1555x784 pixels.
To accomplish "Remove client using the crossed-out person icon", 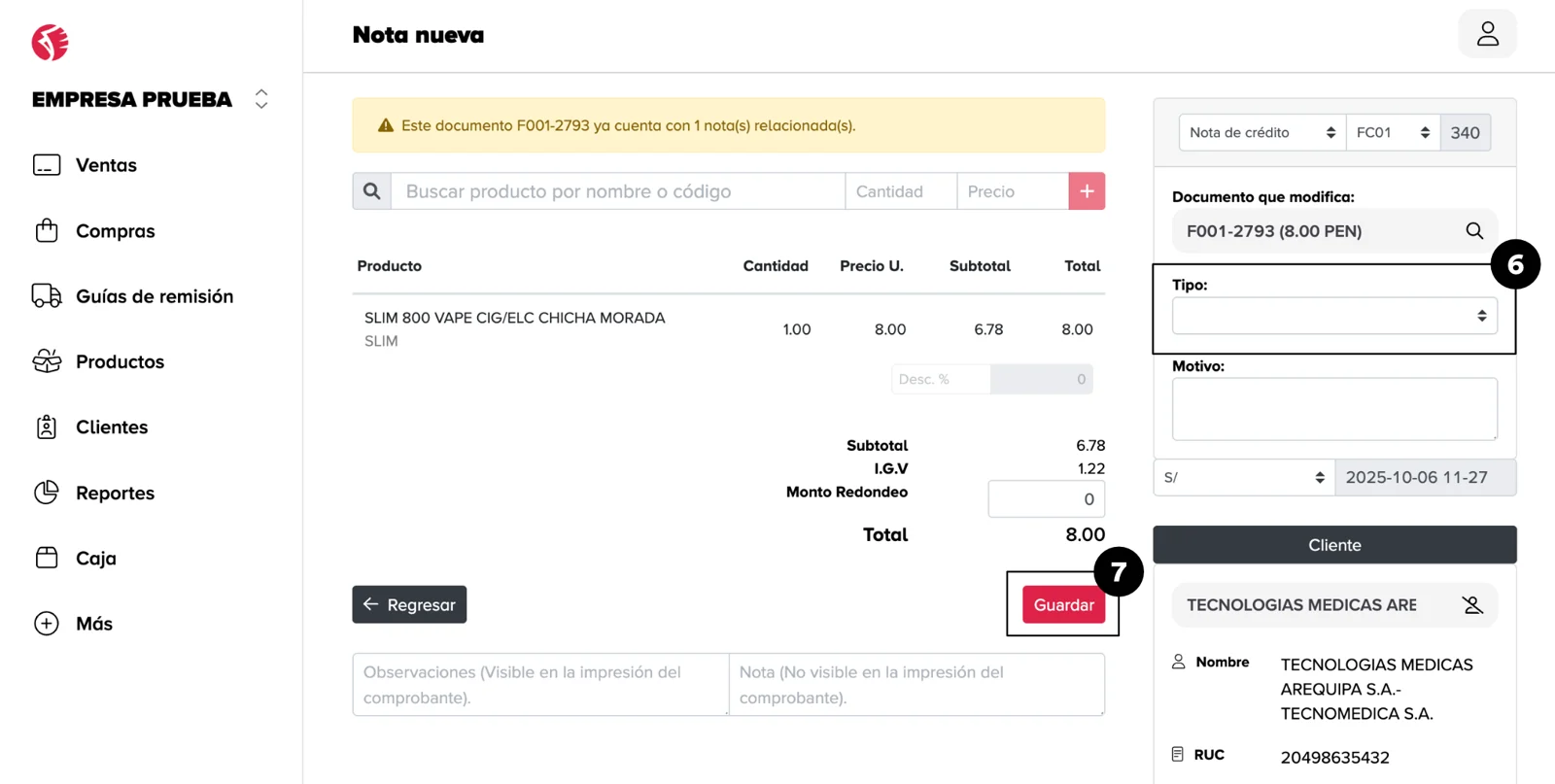I will (x=1472, y=605).
